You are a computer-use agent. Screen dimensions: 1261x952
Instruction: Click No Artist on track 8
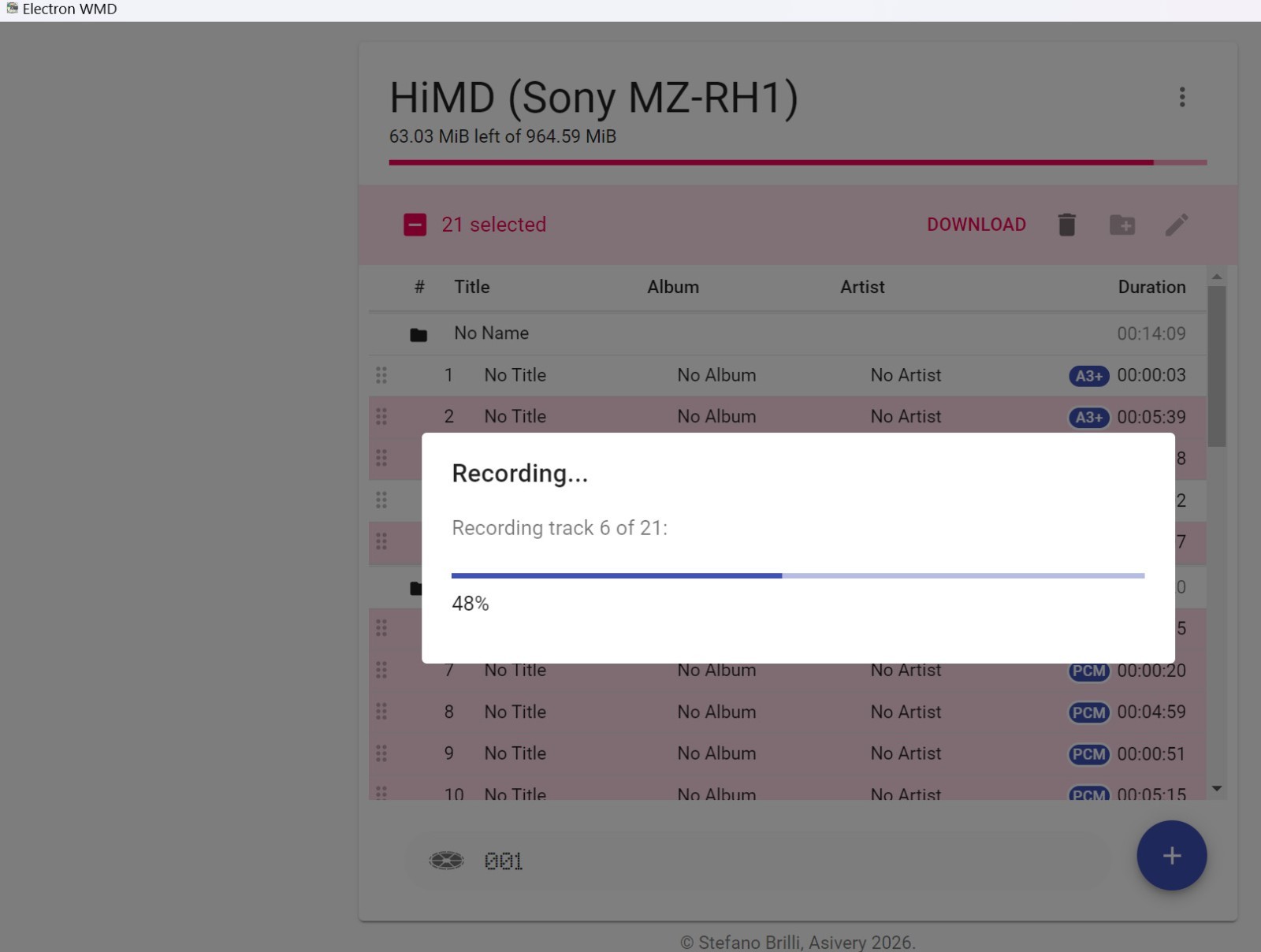coord(906,712)
